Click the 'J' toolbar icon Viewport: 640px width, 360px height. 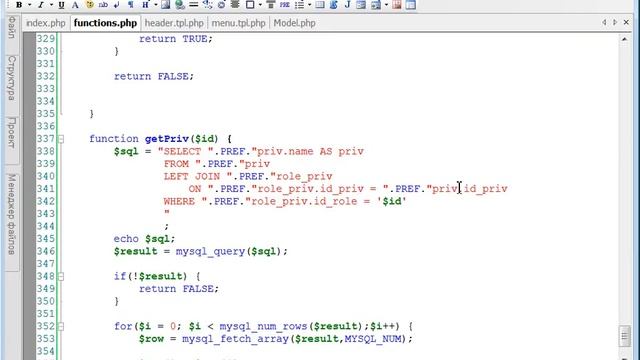[x=348, y=5]
